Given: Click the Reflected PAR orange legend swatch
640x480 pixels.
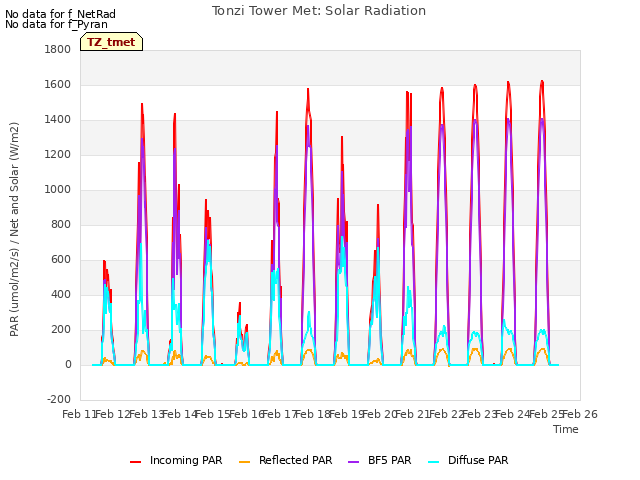Looking at the screenshot, I should [244, 462].
